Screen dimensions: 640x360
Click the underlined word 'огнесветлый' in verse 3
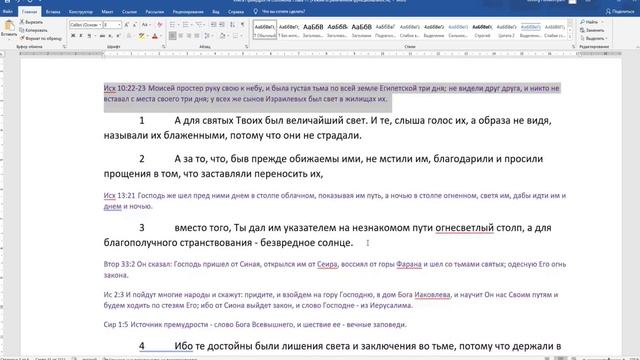tap(464, 228)
